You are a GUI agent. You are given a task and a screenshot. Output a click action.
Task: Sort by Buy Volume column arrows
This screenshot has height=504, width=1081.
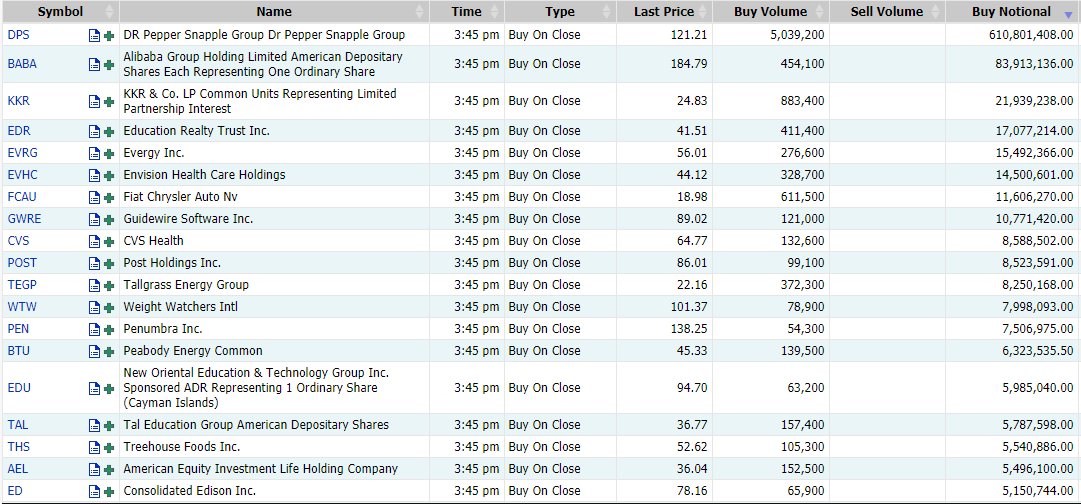[x=820, y=12]
